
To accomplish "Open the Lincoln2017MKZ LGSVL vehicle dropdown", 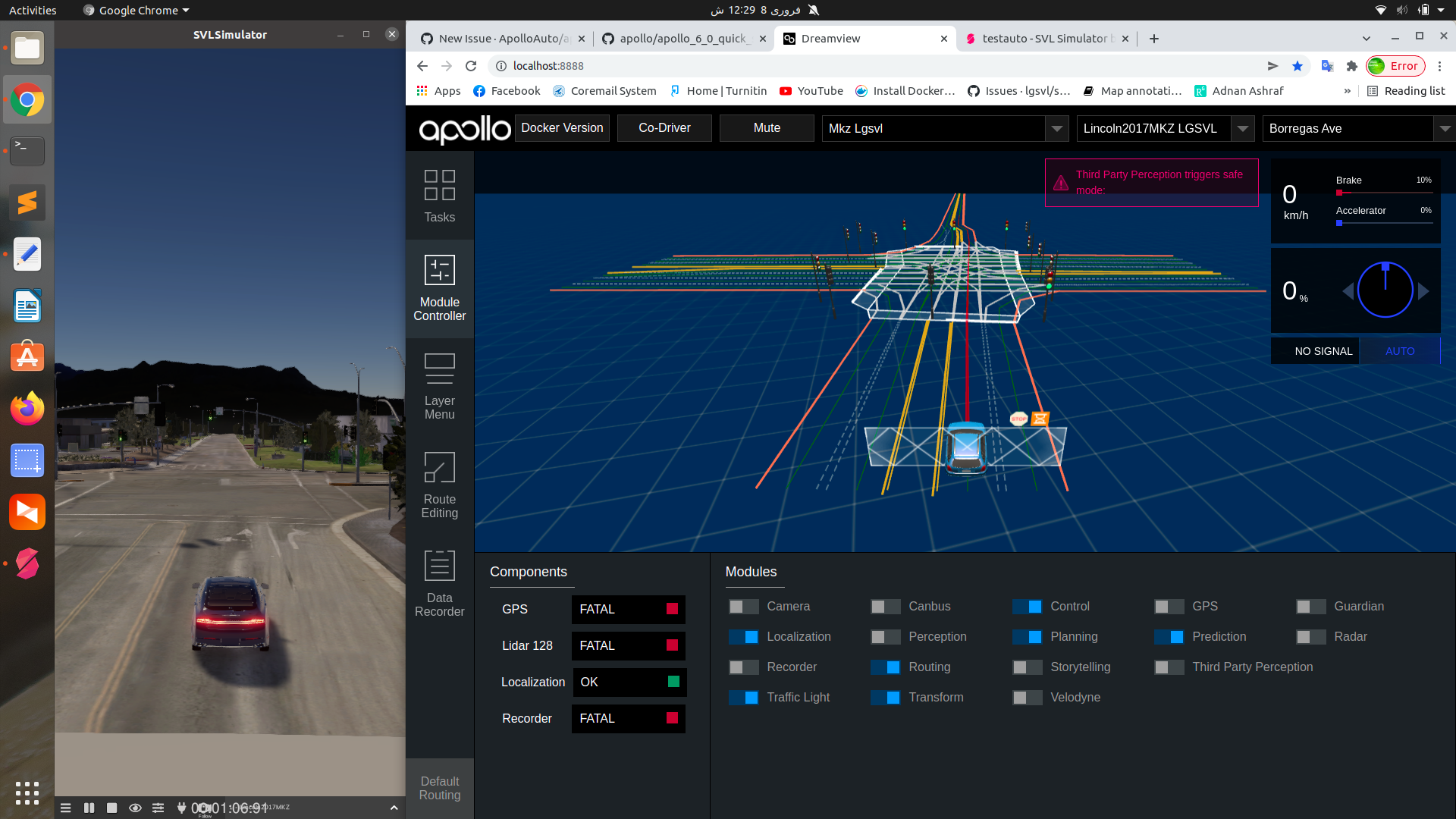I will click(1243, 128).
